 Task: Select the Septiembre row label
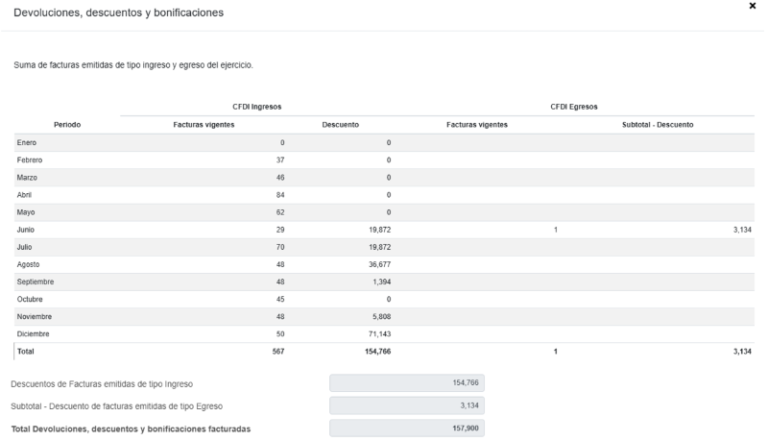click(x=35, y=282)
